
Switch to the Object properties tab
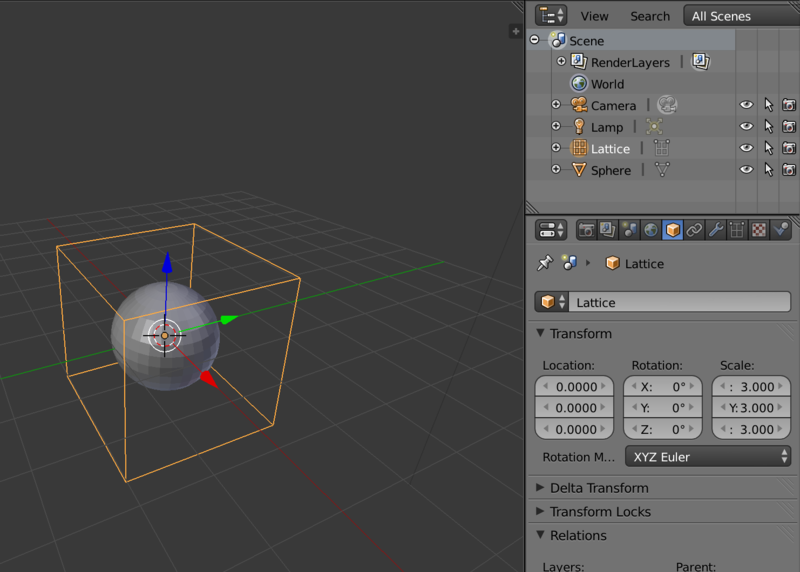tap(672, 230)
